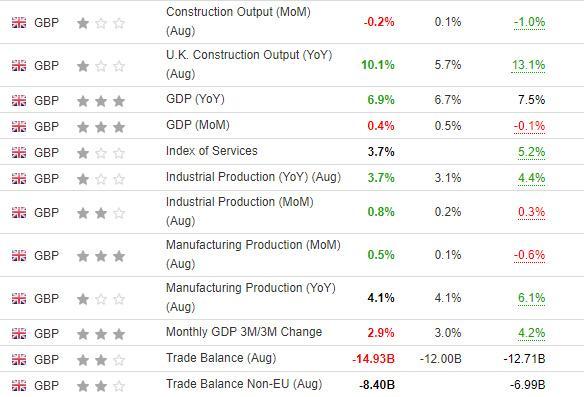Click the three-star importance rating for GDP (MoM)
This screenshot has height=397, width=584.
101,127
